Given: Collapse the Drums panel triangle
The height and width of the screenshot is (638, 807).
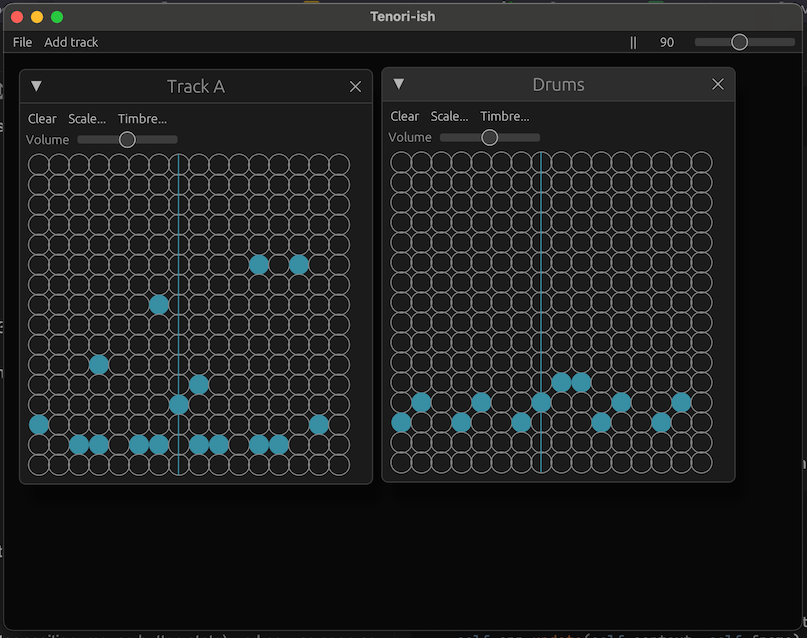Looking at the screenshot, I should [x=399, y=85].
